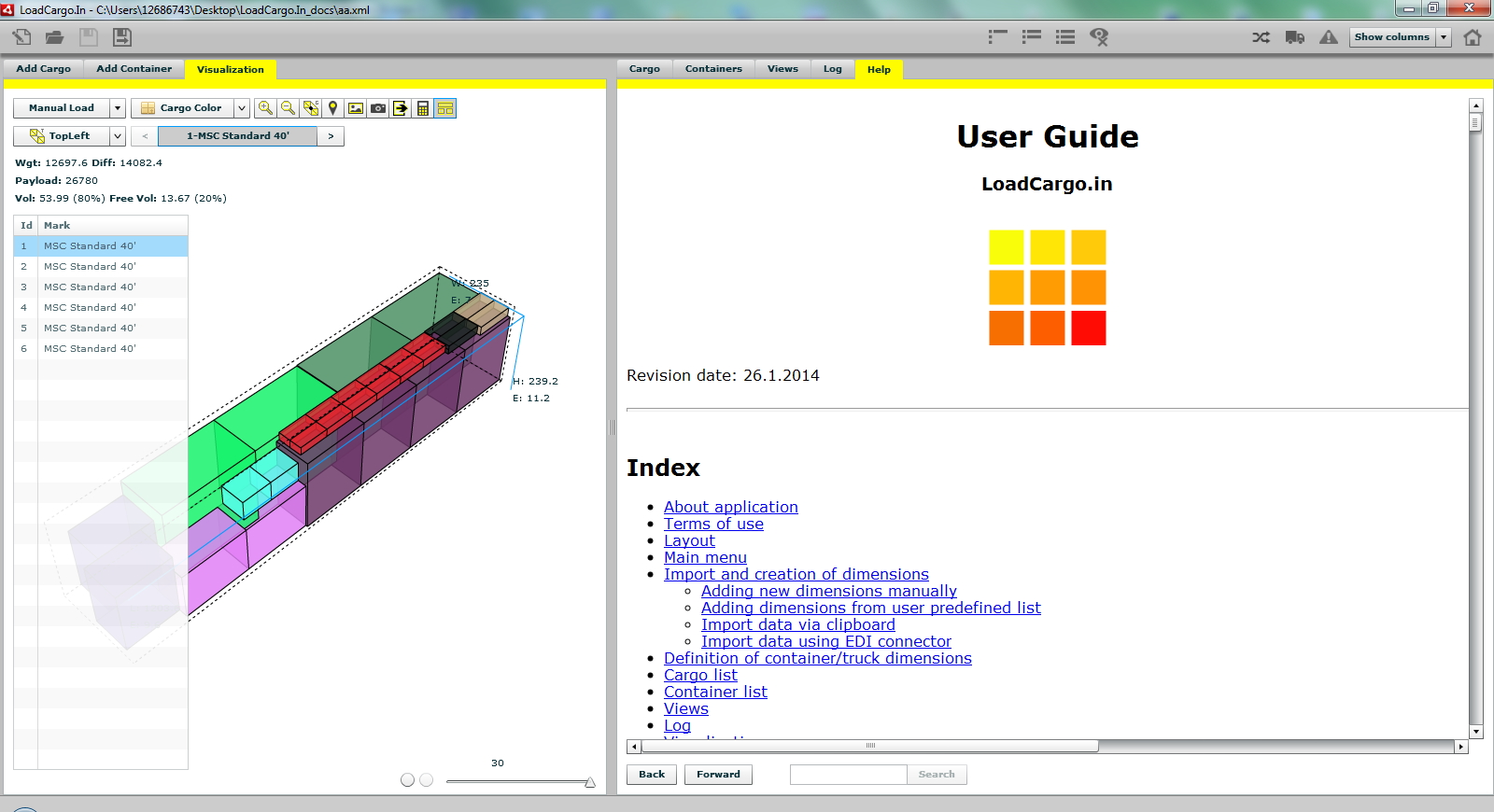
Task: Click the zoom out magnifier icon
Action: 288,108
